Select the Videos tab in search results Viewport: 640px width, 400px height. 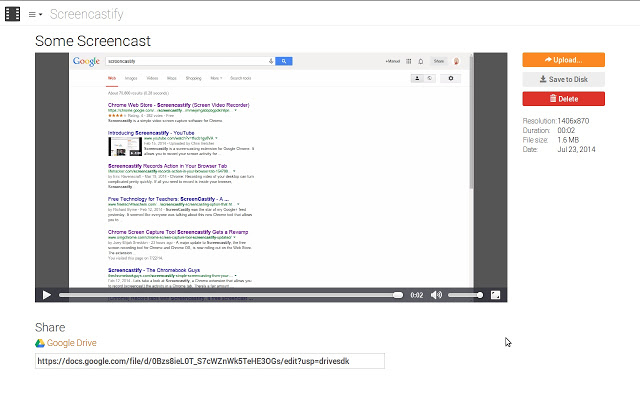(152, 78)
